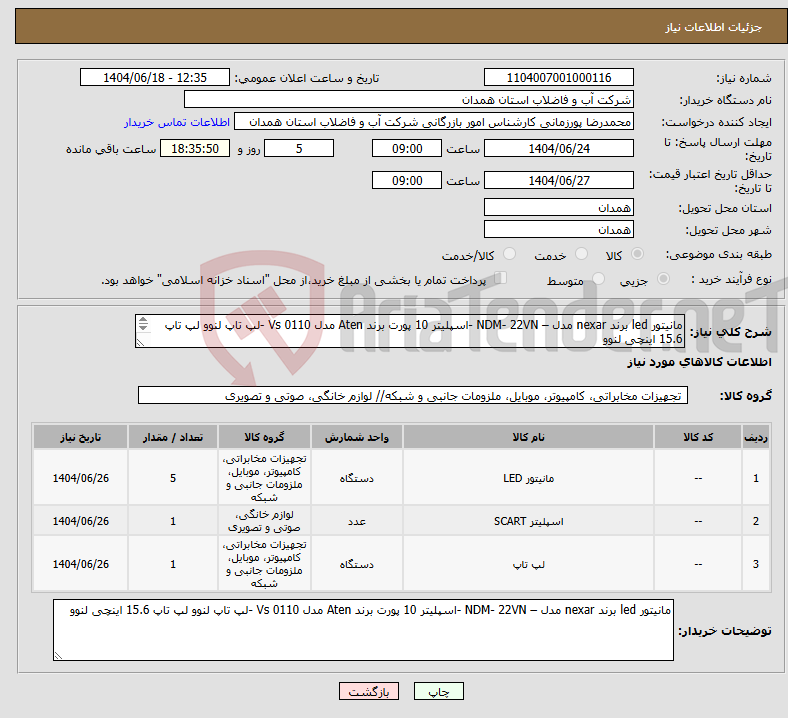Click the response deadline time 09:00 field
This screenshot has height=718, width=788.
pos(407,149)
